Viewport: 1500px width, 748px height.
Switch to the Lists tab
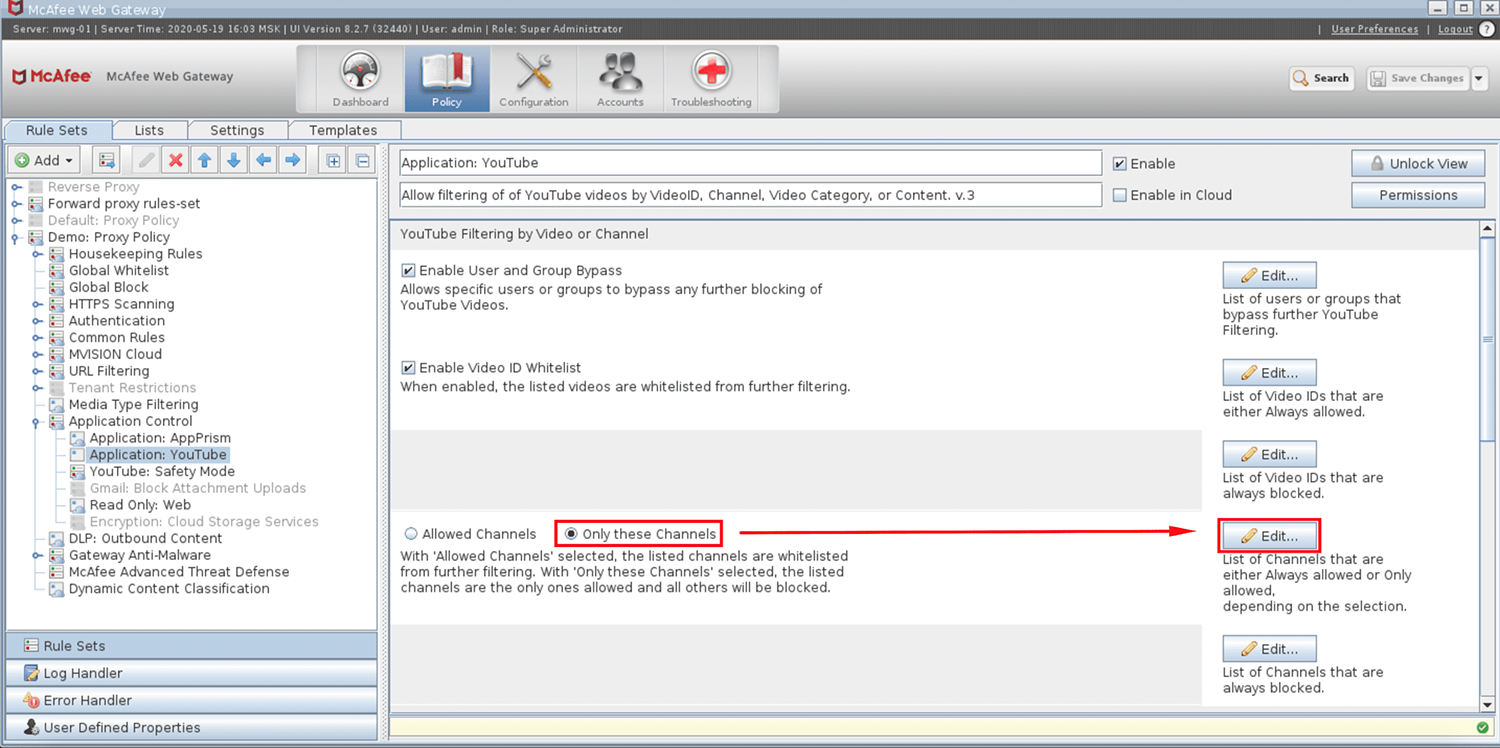coord(149,130)
